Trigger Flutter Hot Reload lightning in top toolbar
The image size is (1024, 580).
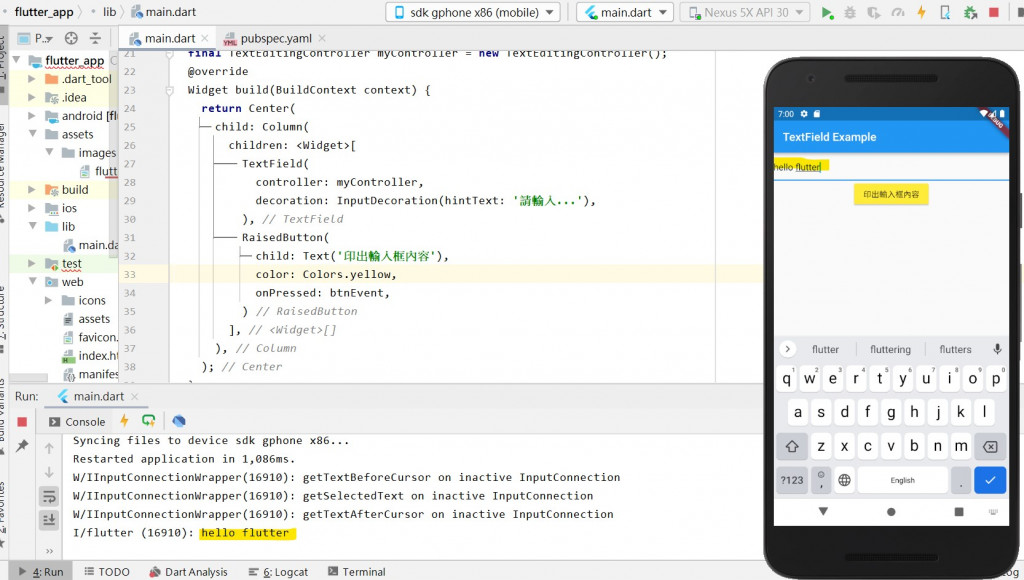(x=921, y=12)
